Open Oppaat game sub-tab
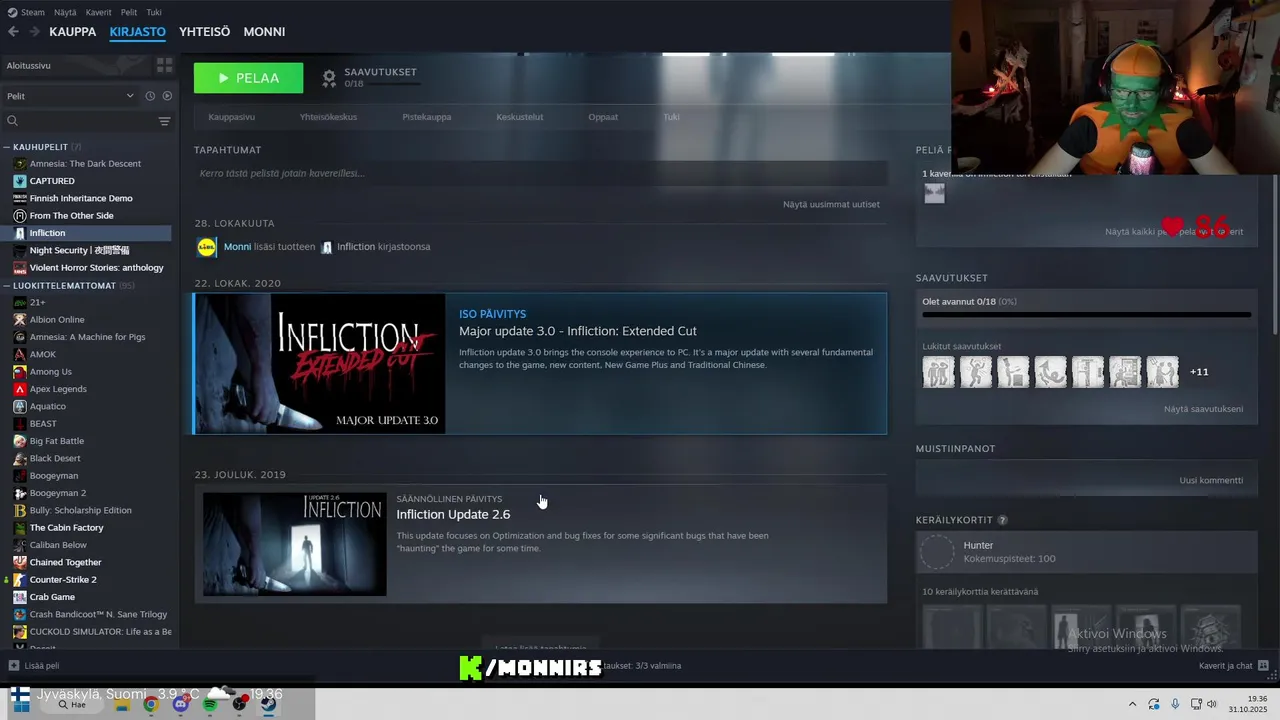The image size is (1280, 720). tap(603, 117)
